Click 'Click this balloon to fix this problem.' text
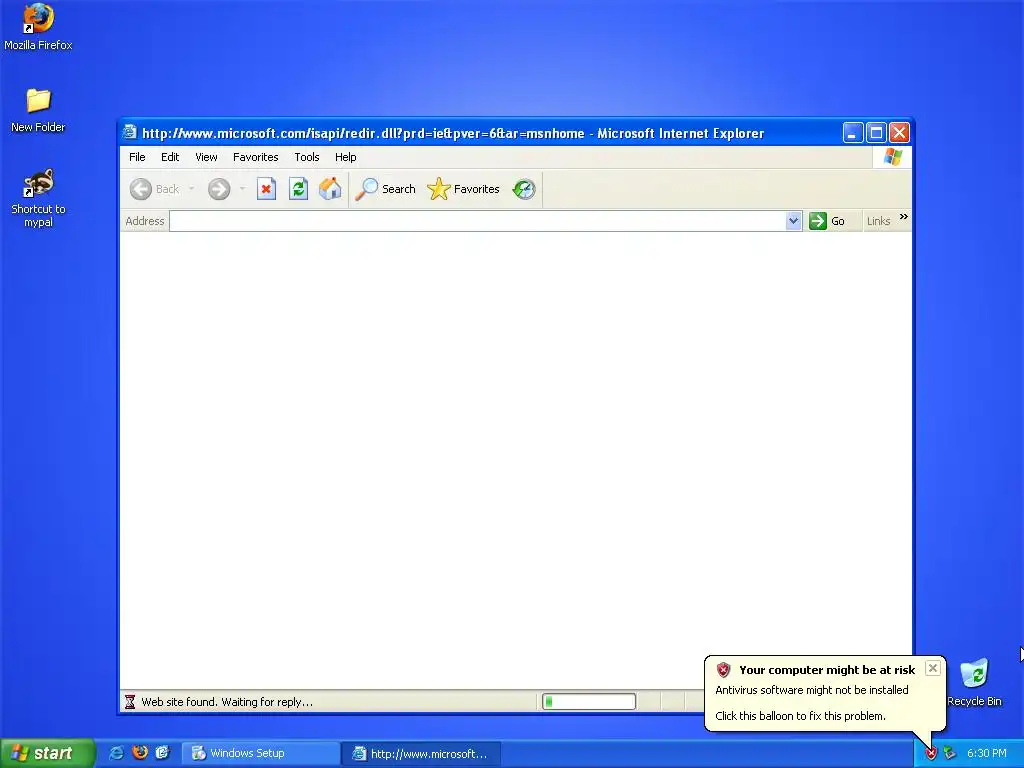The width and height of the screenshot is (1024, 768). tap(800, 716)
